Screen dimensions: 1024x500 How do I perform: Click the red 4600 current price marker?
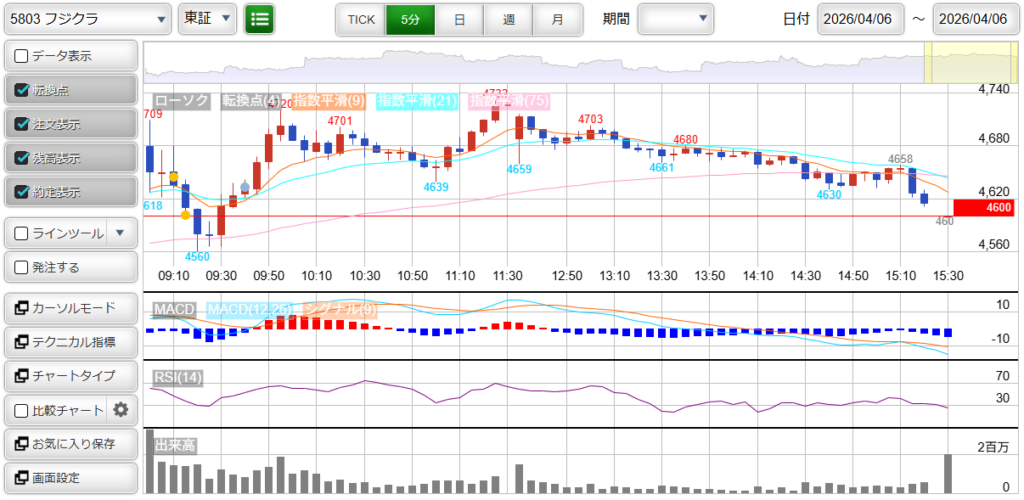click(x=984, y=208)
